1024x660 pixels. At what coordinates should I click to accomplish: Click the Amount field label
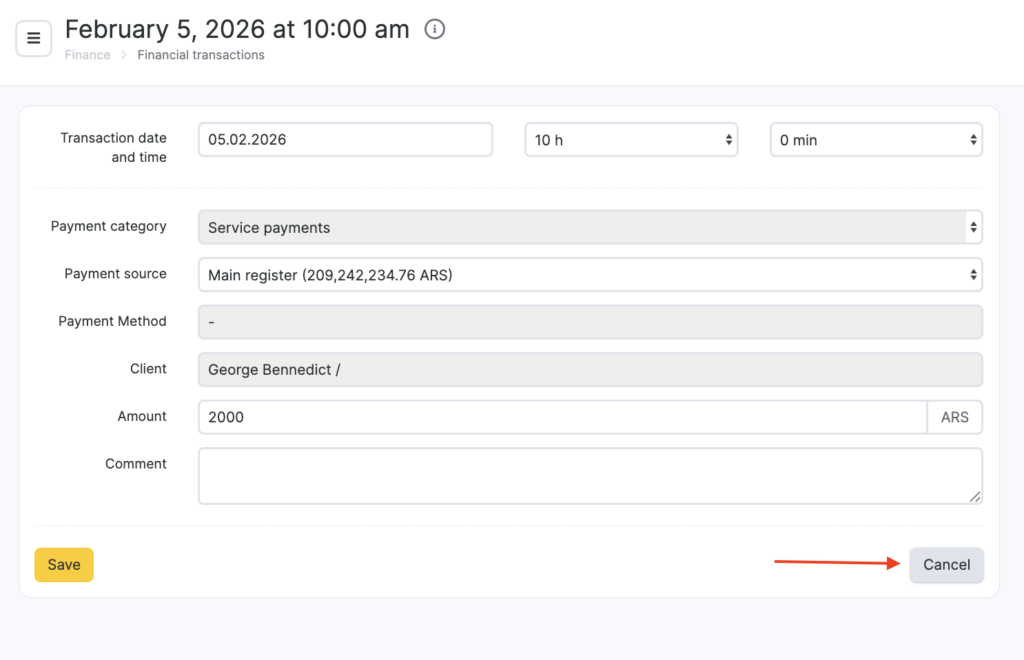(142, 416)
